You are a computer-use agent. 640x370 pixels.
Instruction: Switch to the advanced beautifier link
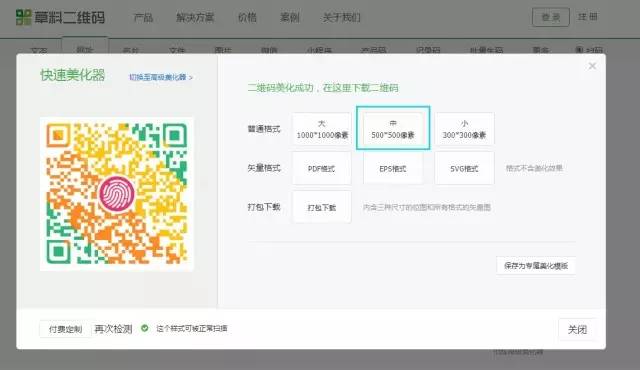[x=161, y=77]
